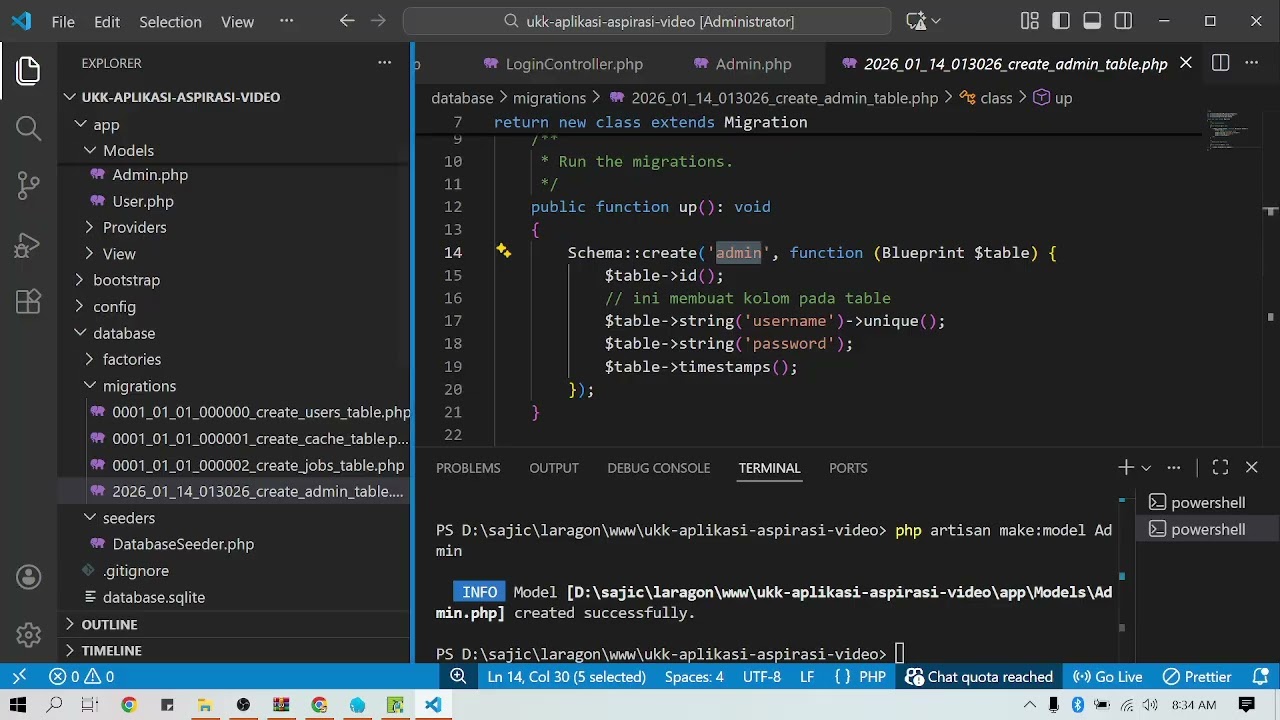Open DatabaseSeeder.php file
Viewport: 1280px width, 720px height.
(x=183, y=544)
